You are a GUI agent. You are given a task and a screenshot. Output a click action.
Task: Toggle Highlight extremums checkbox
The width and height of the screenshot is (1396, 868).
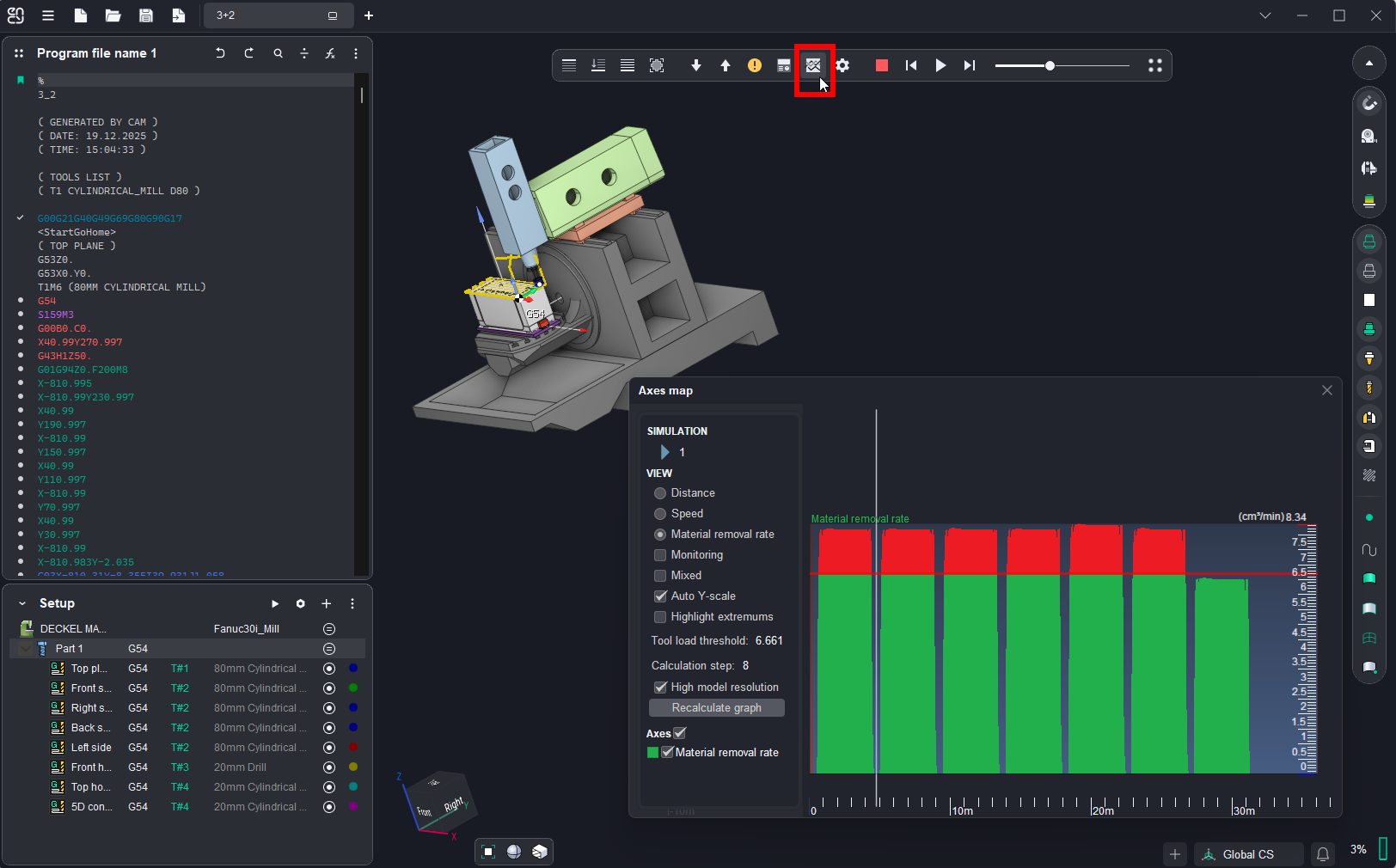(x=660, y=617)
